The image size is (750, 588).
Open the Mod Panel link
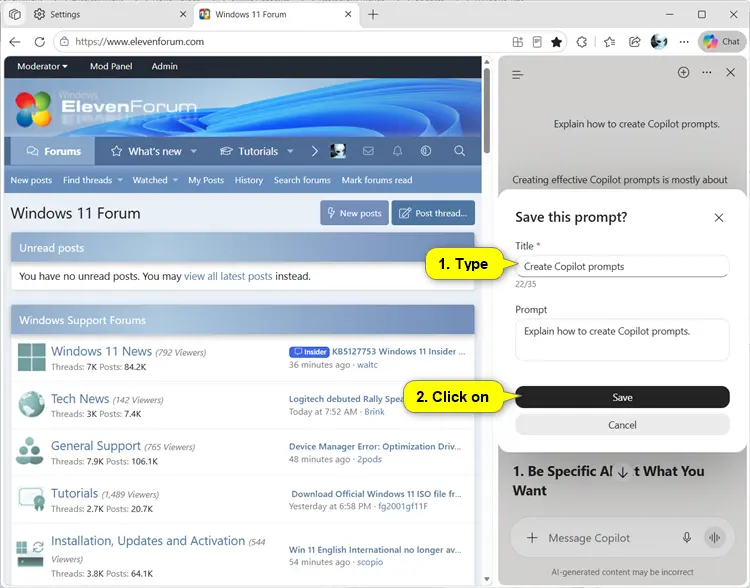pos(111,67)
